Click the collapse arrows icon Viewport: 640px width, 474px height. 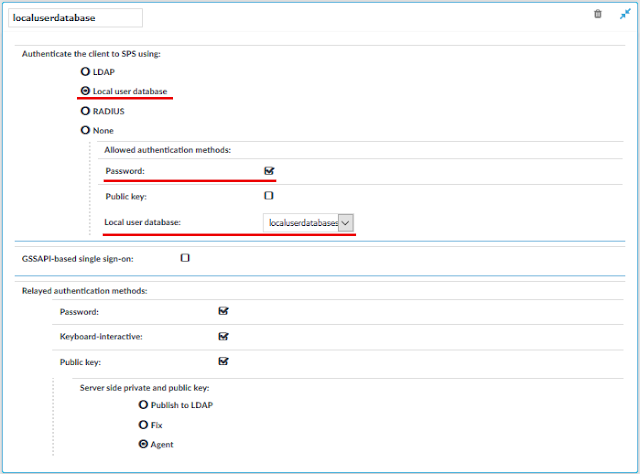pos(625,14)
